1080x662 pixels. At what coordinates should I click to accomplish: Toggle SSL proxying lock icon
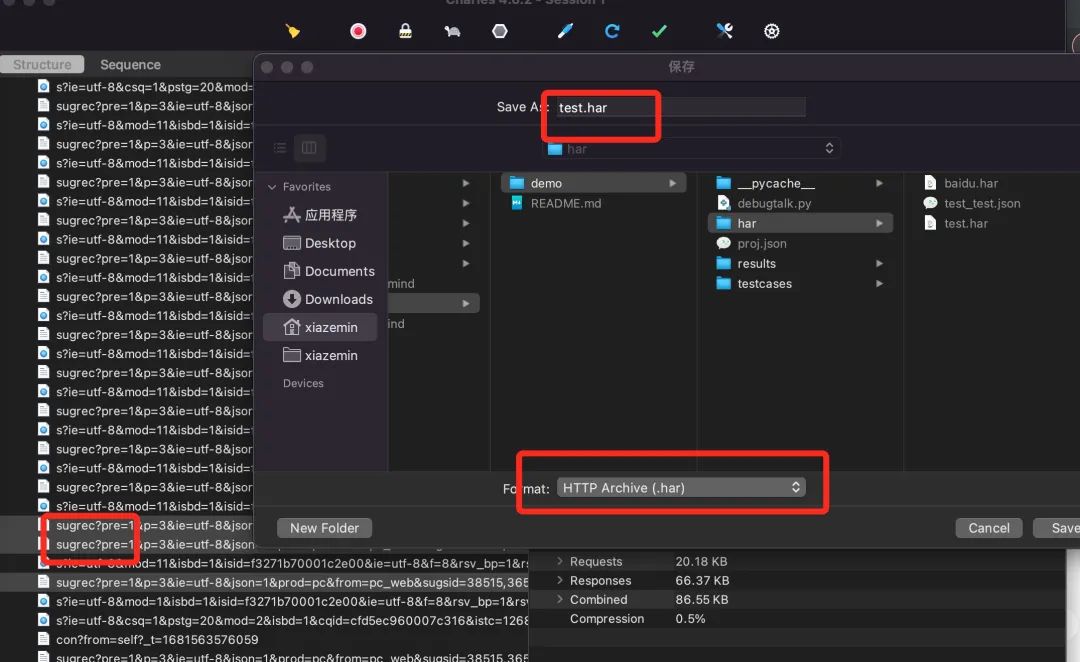click(x=405, y=31)
